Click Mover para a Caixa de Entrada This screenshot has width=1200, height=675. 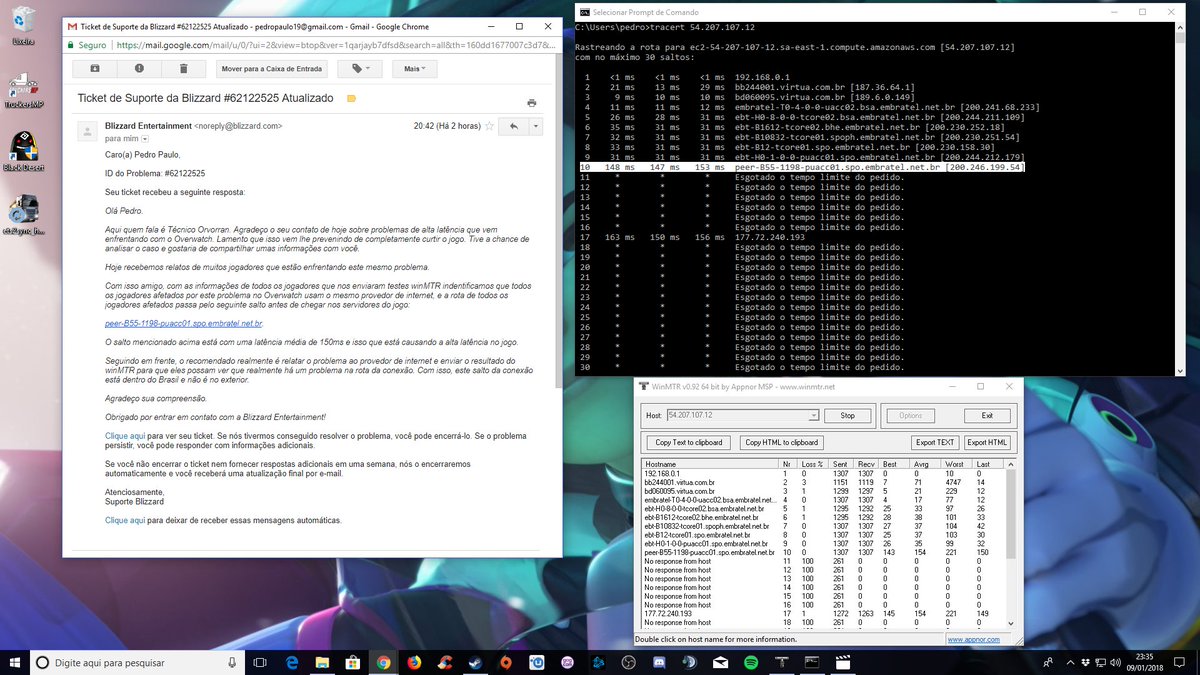pyautogui.click(x=272, y=68)
